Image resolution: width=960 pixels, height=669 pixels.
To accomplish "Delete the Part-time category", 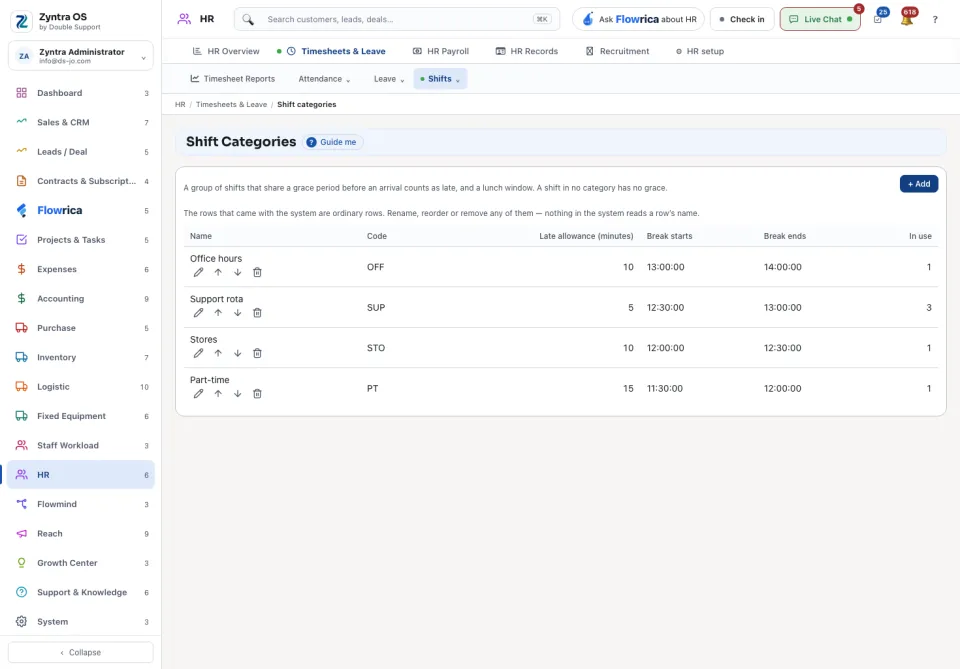I will (257, 394).
